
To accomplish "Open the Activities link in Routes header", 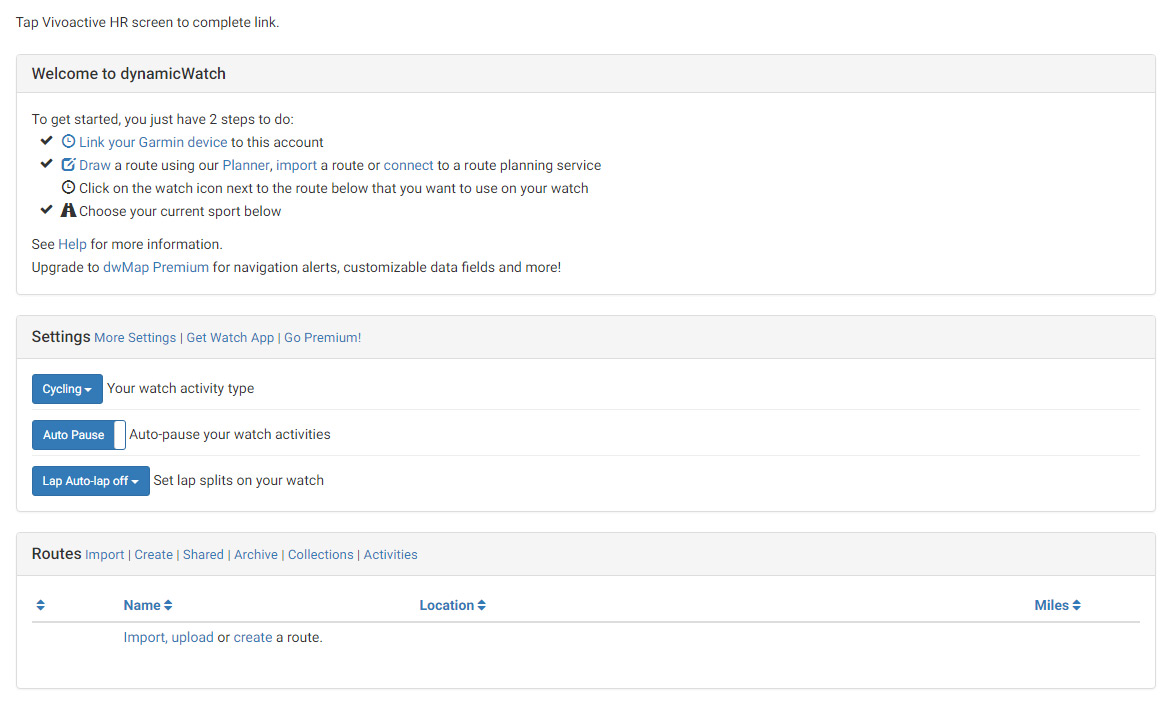I will click(x=390, y=554).
